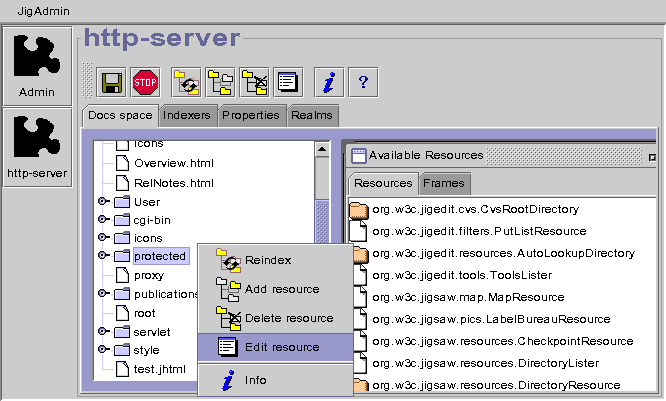Select org.w3c.jigedit.tools.ToolsLister

[462, 276]
